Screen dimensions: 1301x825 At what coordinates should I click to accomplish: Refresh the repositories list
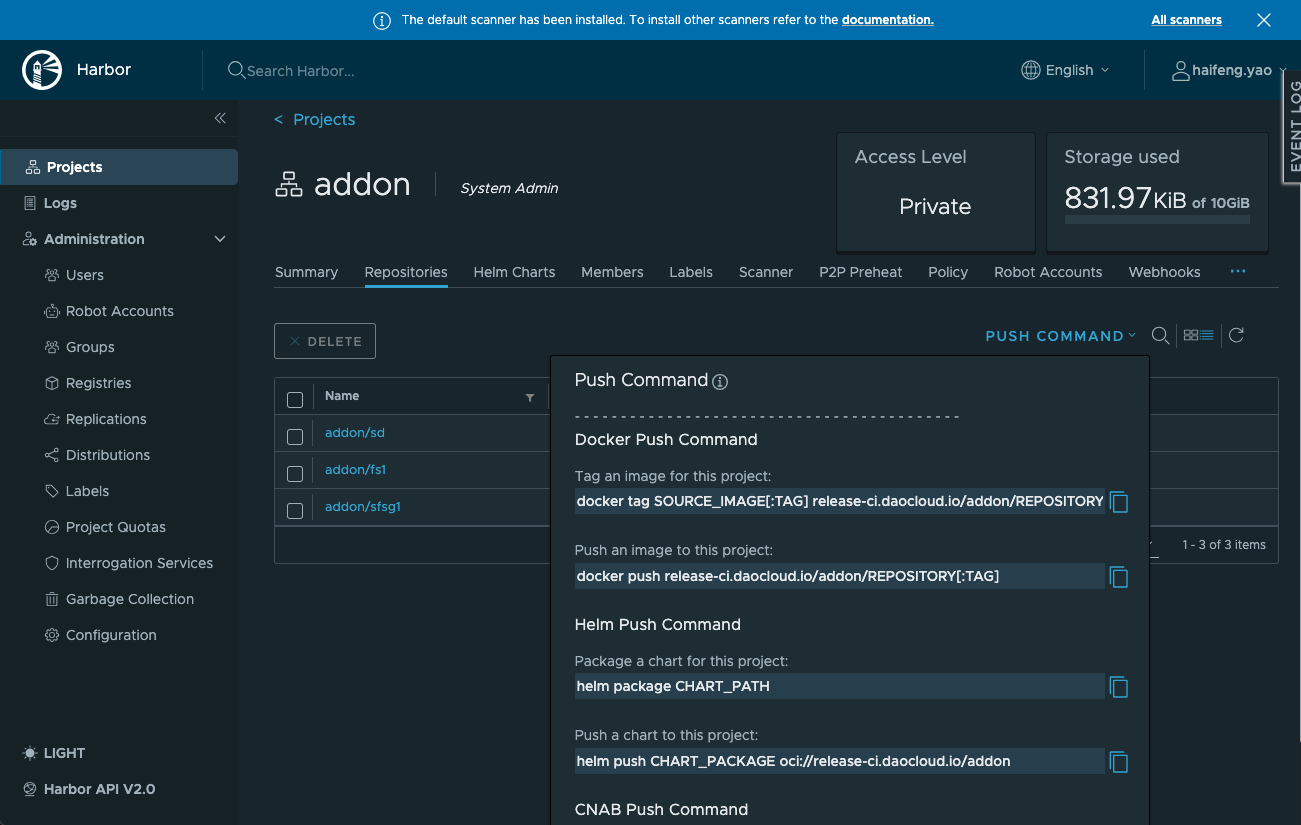[1236, 336]
